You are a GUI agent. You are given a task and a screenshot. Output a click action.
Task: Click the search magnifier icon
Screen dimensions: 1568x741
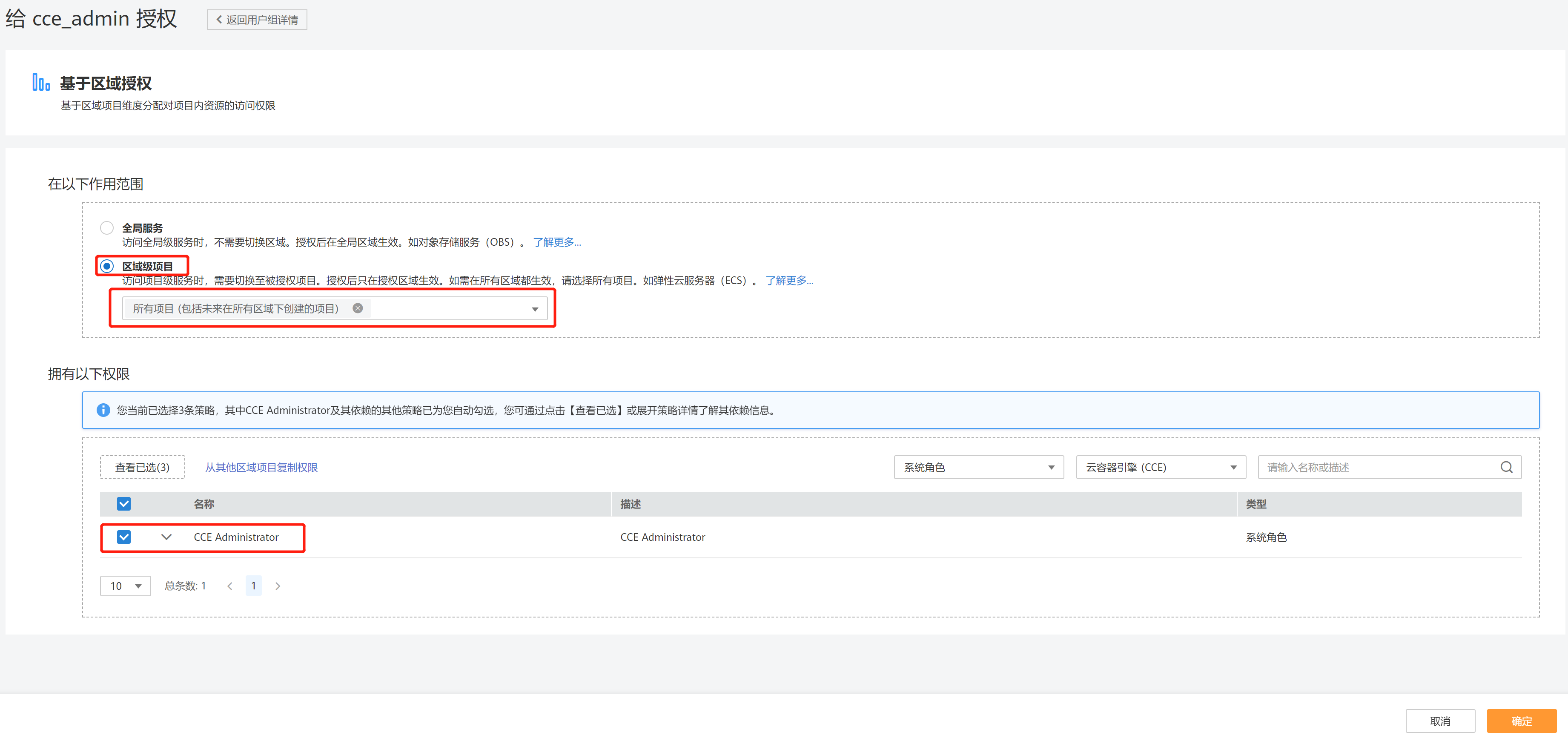tap(1506, 467)
